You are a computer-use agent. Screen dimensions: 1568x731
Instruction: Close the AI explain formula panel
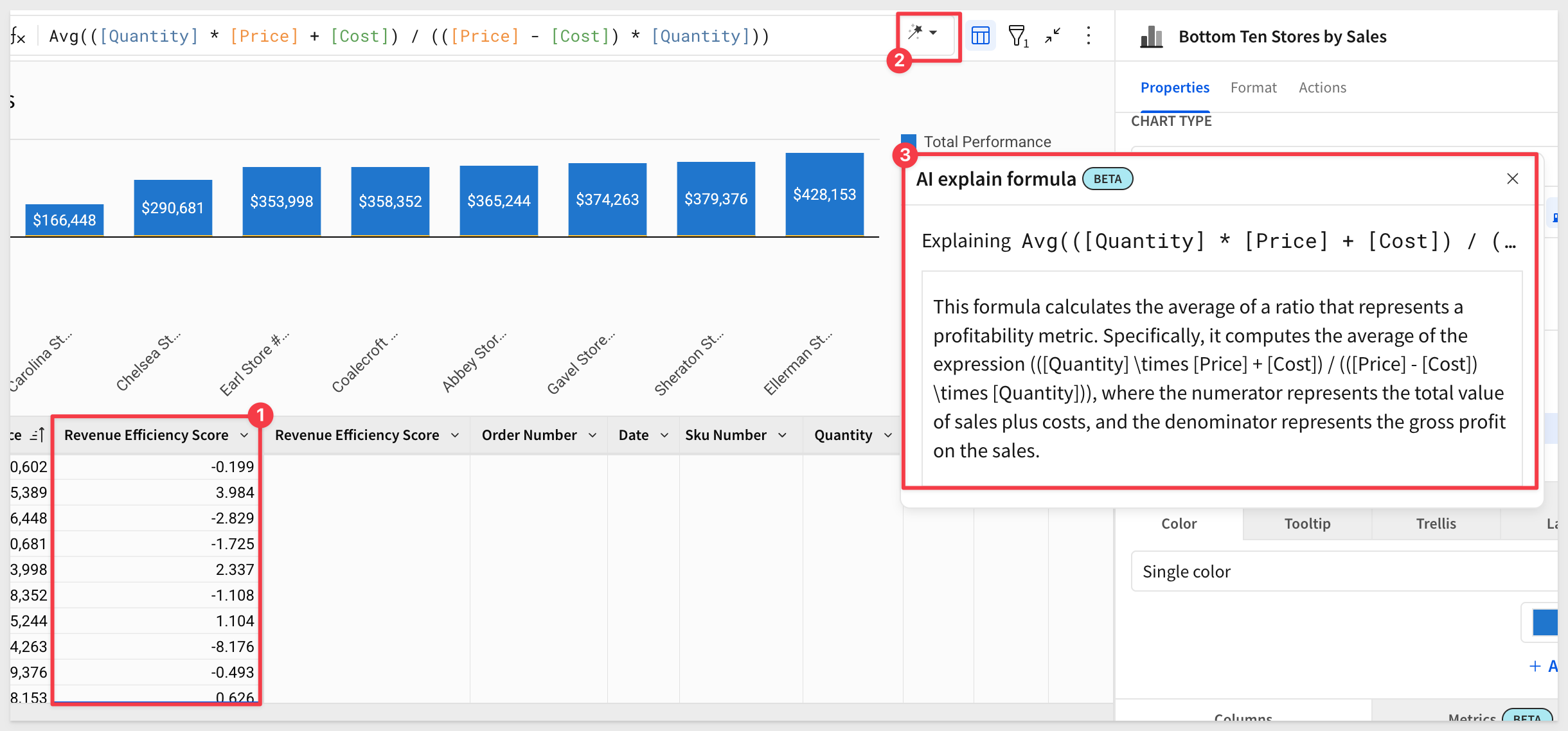(1512, 179)
